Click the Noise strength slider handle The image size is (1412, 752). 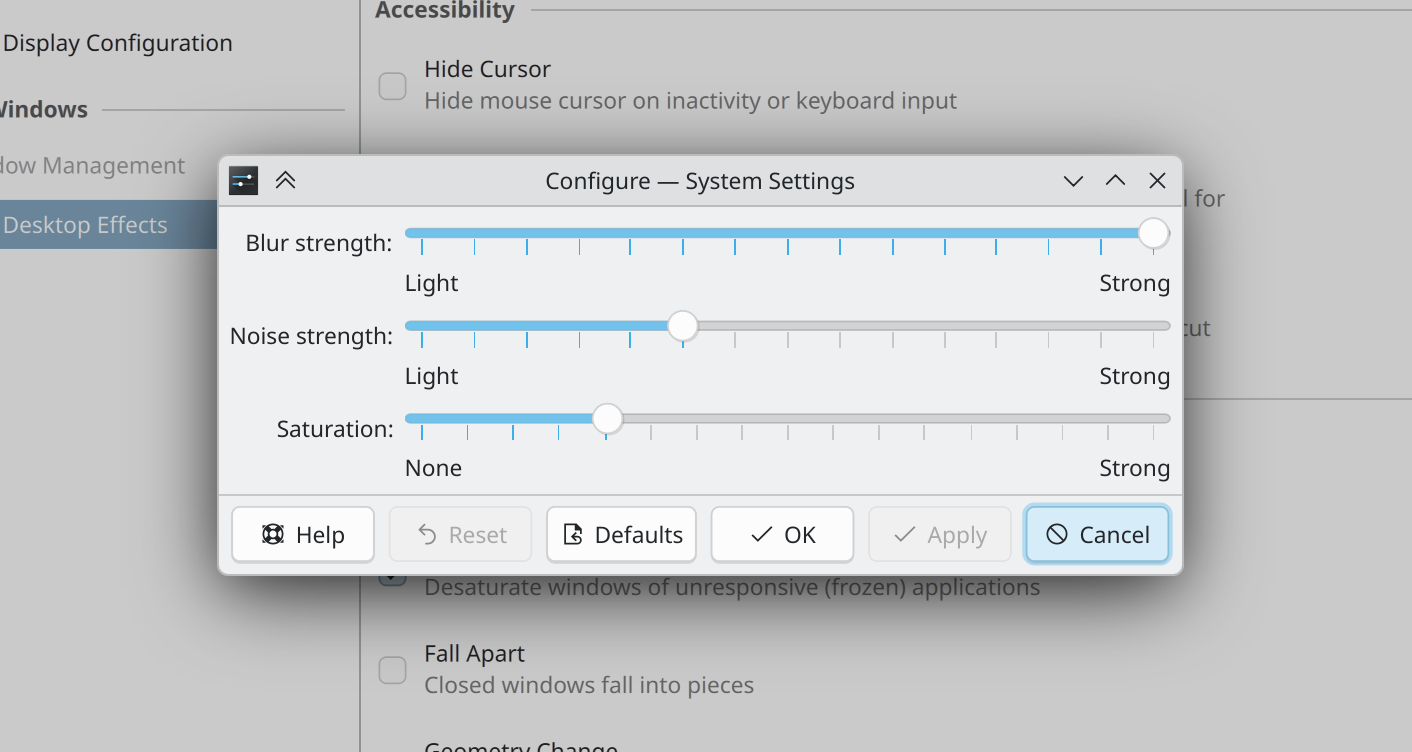coord(682,325)
